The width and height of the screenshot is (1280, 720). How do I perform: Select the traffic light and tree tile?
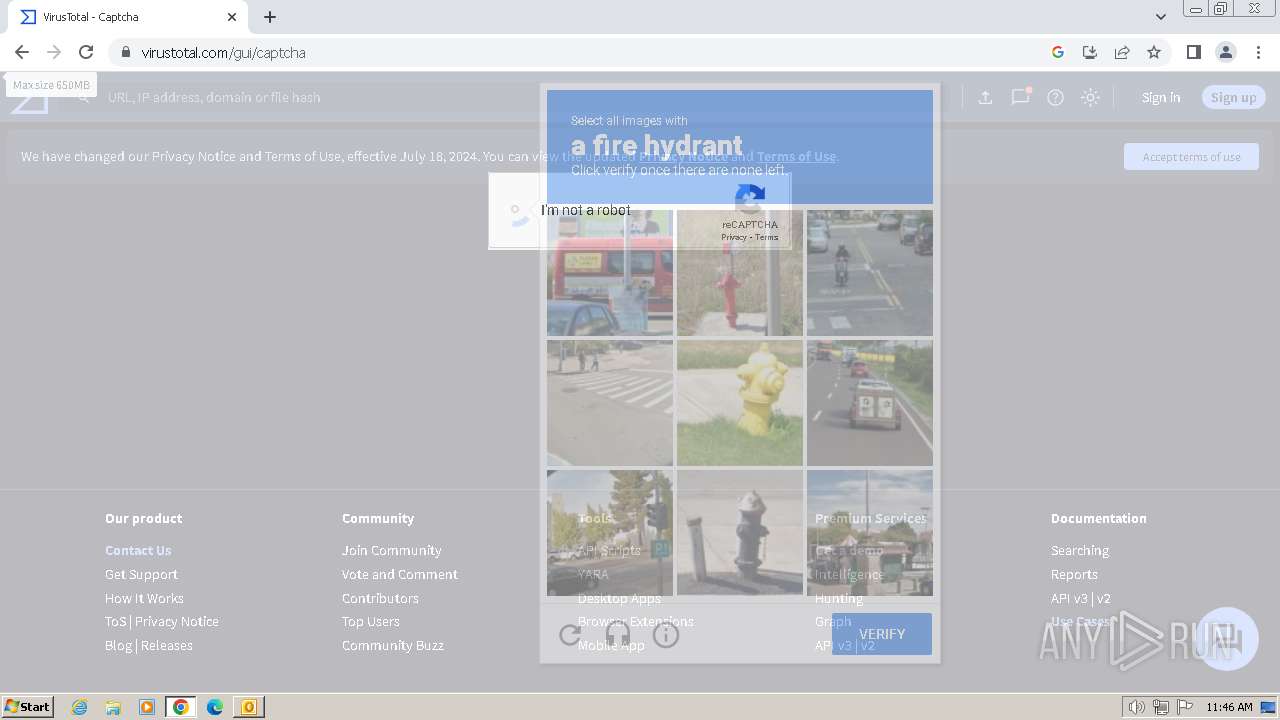click(610, 533)
